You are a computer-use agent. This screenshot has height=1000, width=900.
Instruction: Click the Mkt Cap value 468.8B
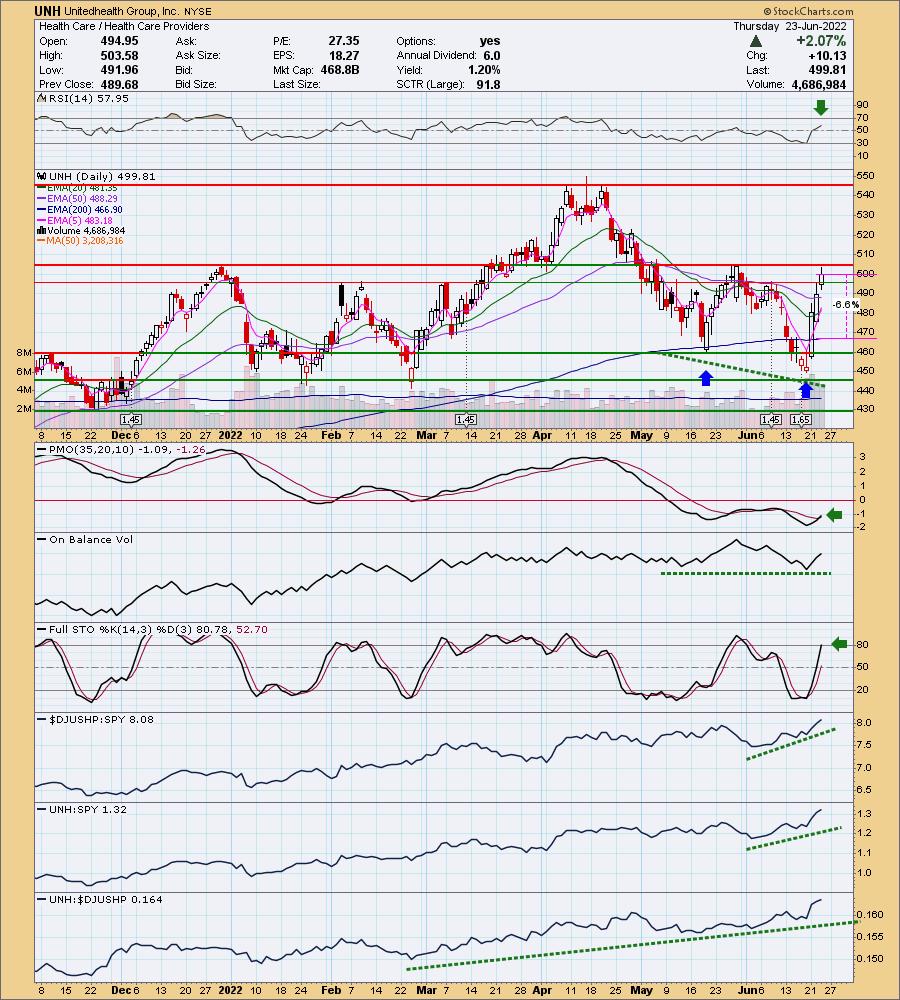tap(339, 70)
